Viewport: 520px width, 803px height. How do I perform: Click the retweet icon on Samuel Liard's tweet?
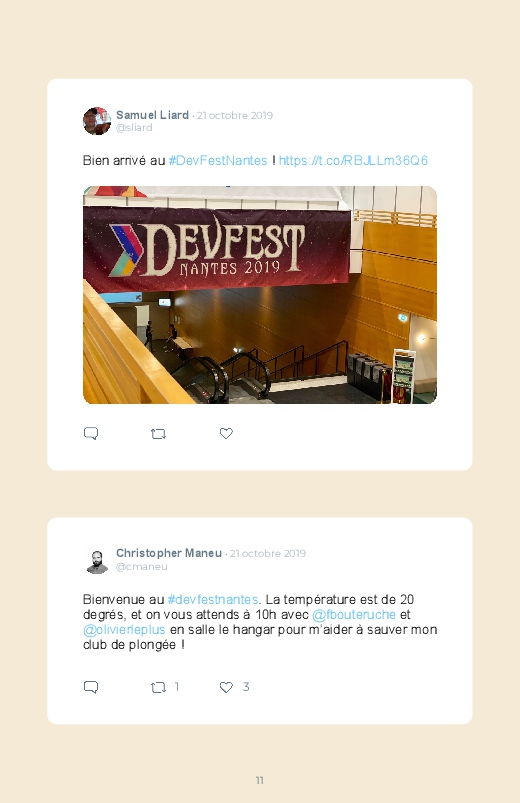[x=158, y=434]
